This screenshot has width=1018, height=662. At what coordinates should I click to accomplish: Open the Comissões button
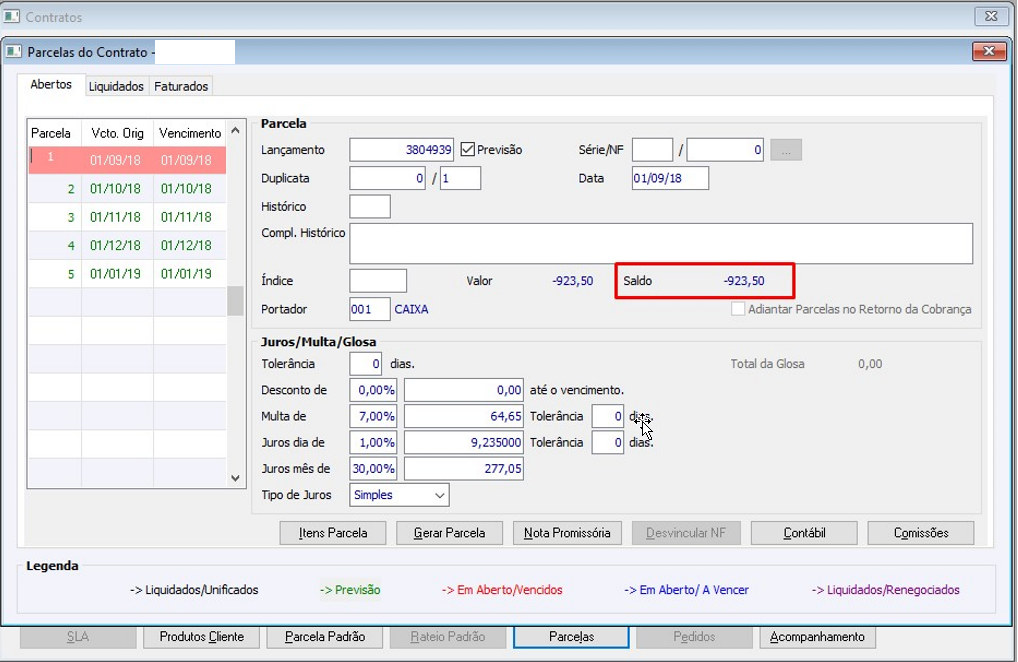(921, 533)
